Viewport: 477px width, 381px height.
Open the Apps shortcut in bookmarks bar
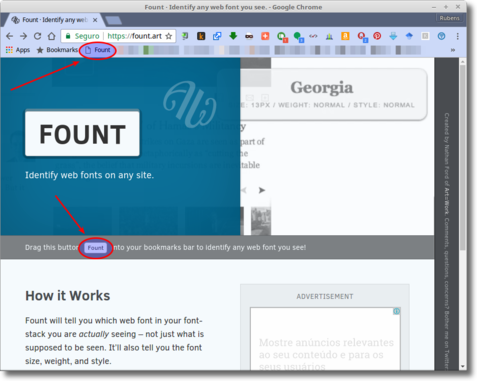tap(18, 50)
